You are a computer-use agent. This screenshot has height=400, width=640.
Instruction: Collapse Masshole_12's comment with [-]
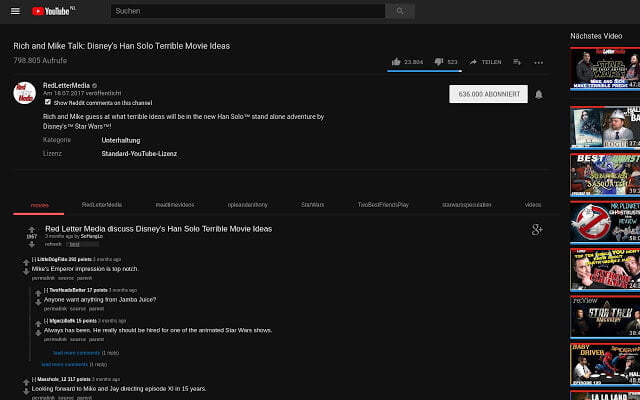pos(34,379)
